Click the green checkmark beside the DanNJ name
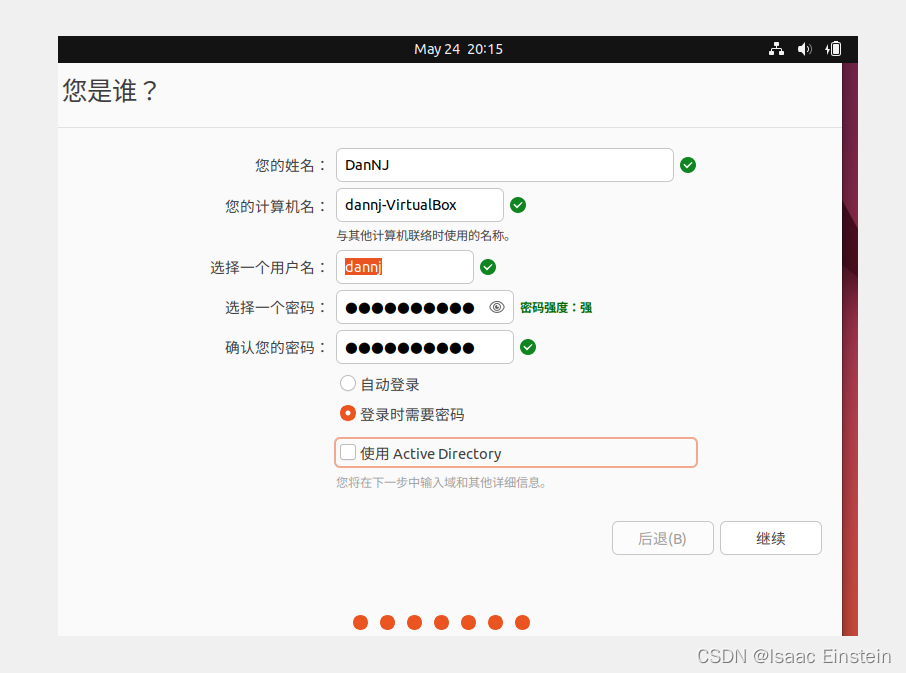This screenshot has height=673, width=906. click(x=688, y=165)
